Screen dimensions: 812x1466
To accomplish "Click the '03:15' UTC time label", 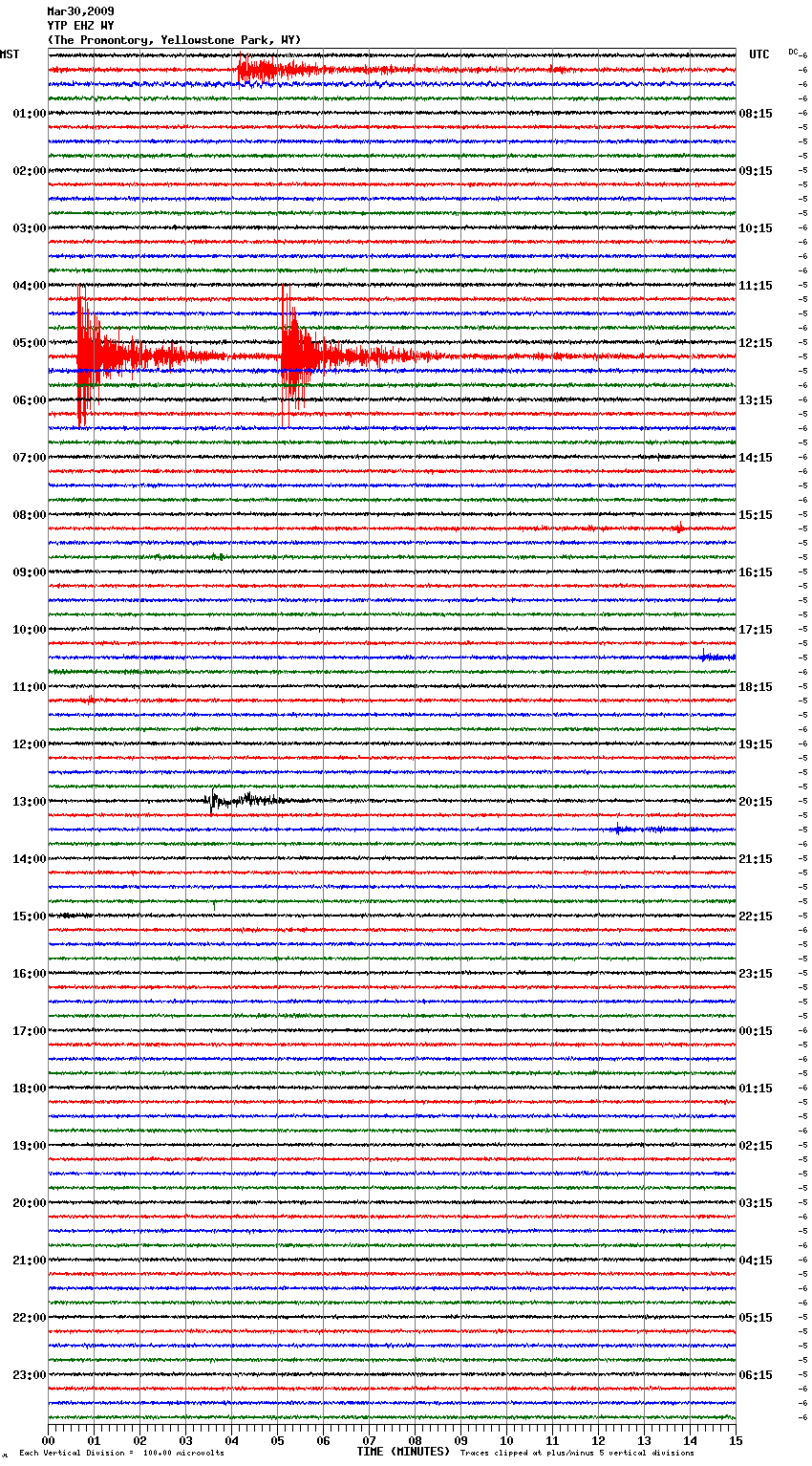I will (x=756, y=1203).
